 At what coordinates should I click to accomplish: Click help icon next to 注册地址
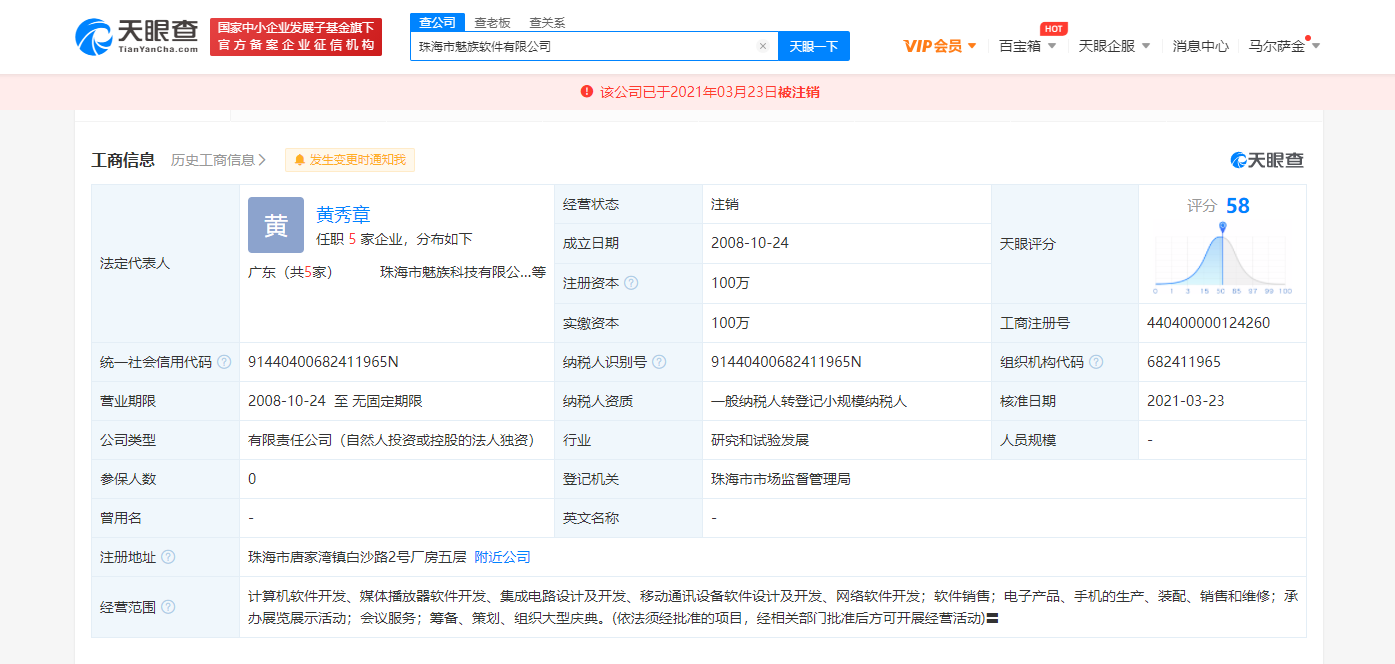[168, 557]
